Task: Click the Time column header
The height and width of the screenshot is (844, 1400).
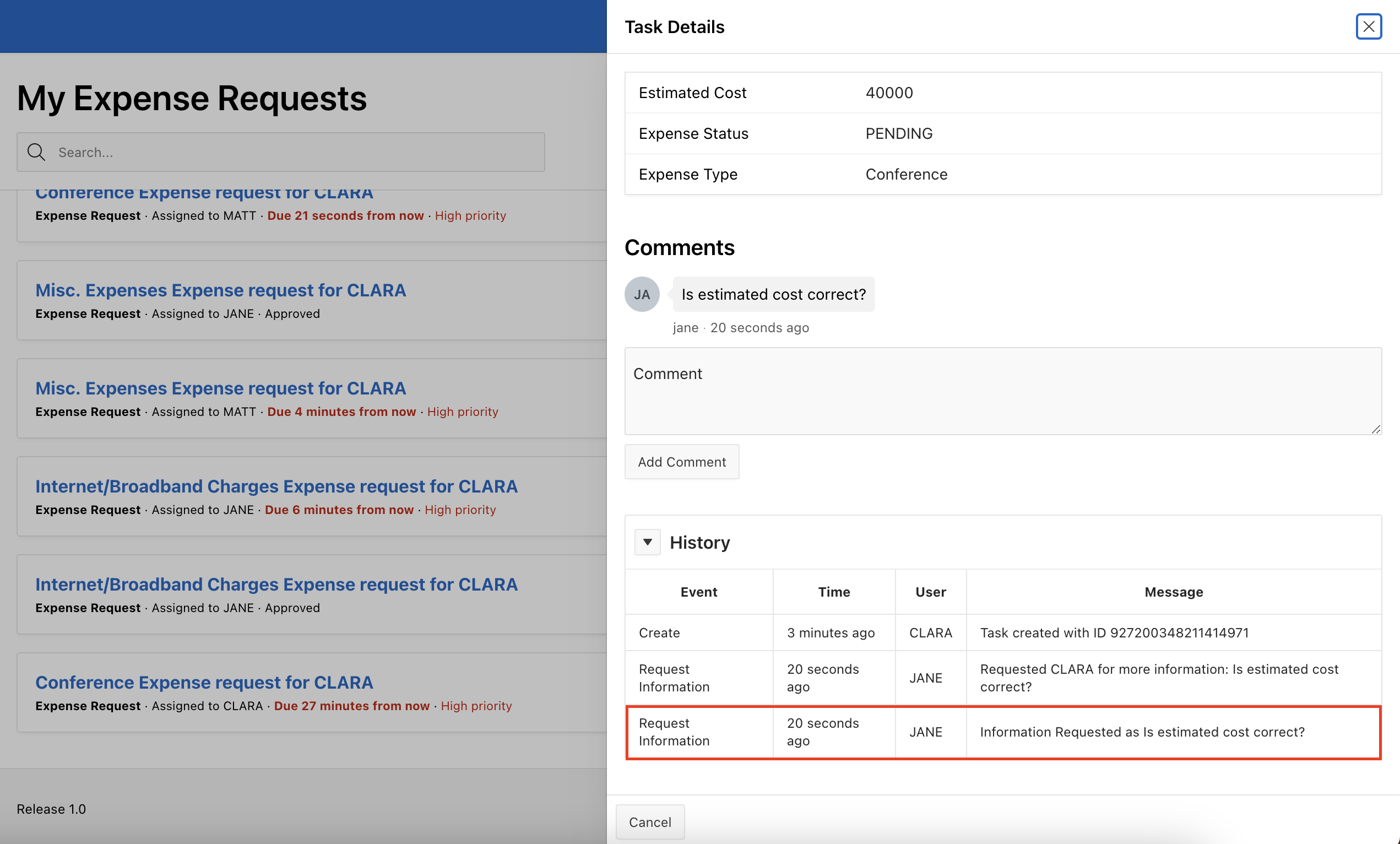Action: point(833,592)
